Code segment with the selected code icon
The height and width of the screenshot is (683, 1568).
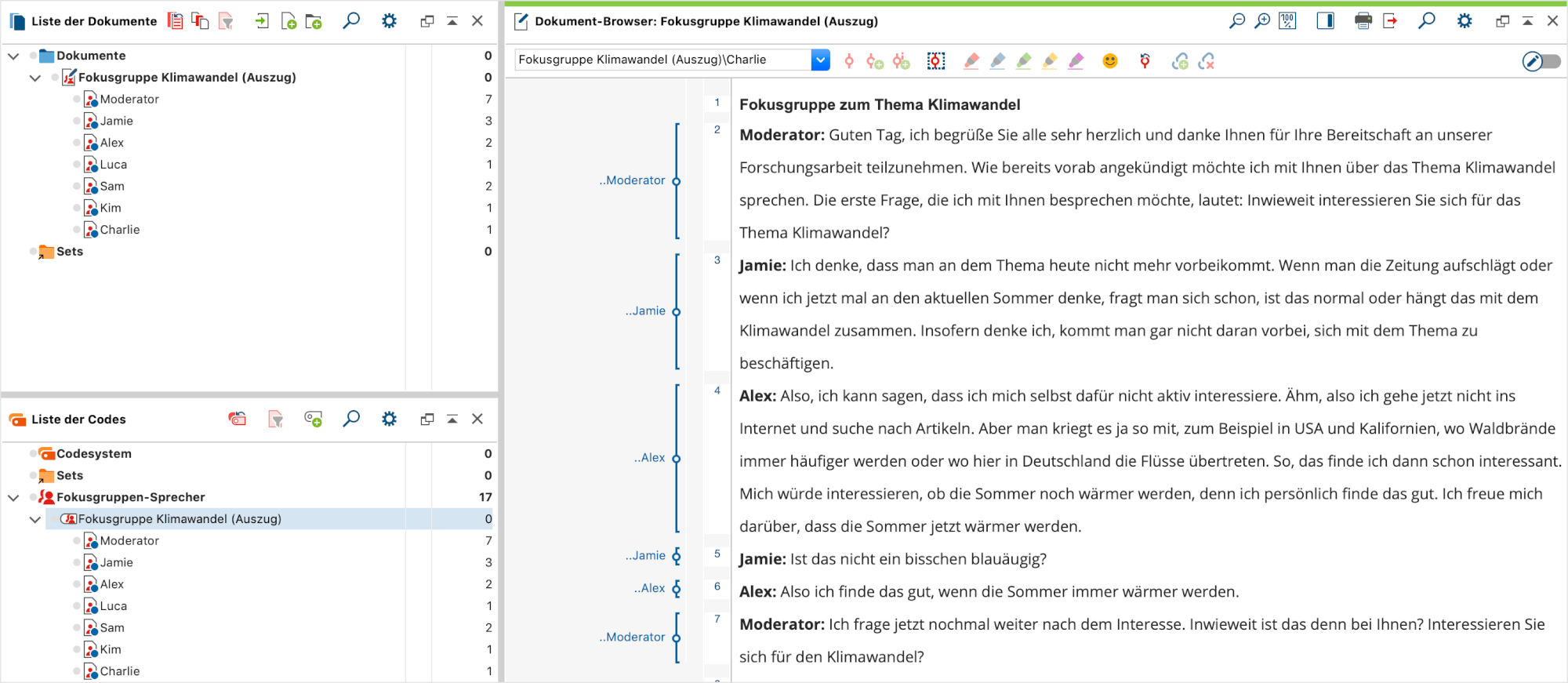pos(849,61)
